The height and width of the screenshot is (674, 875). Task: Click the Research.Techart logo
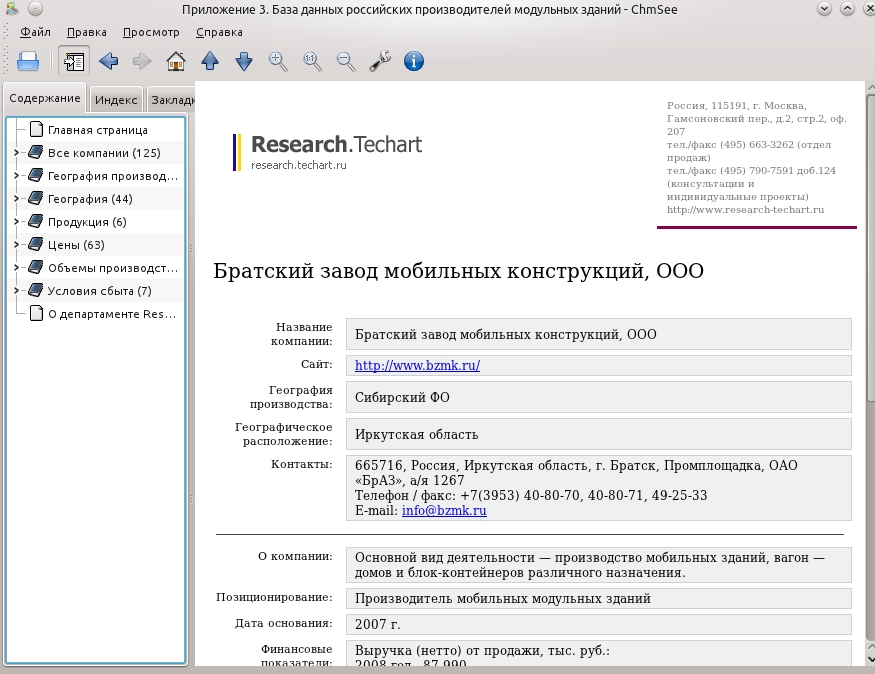328,152
